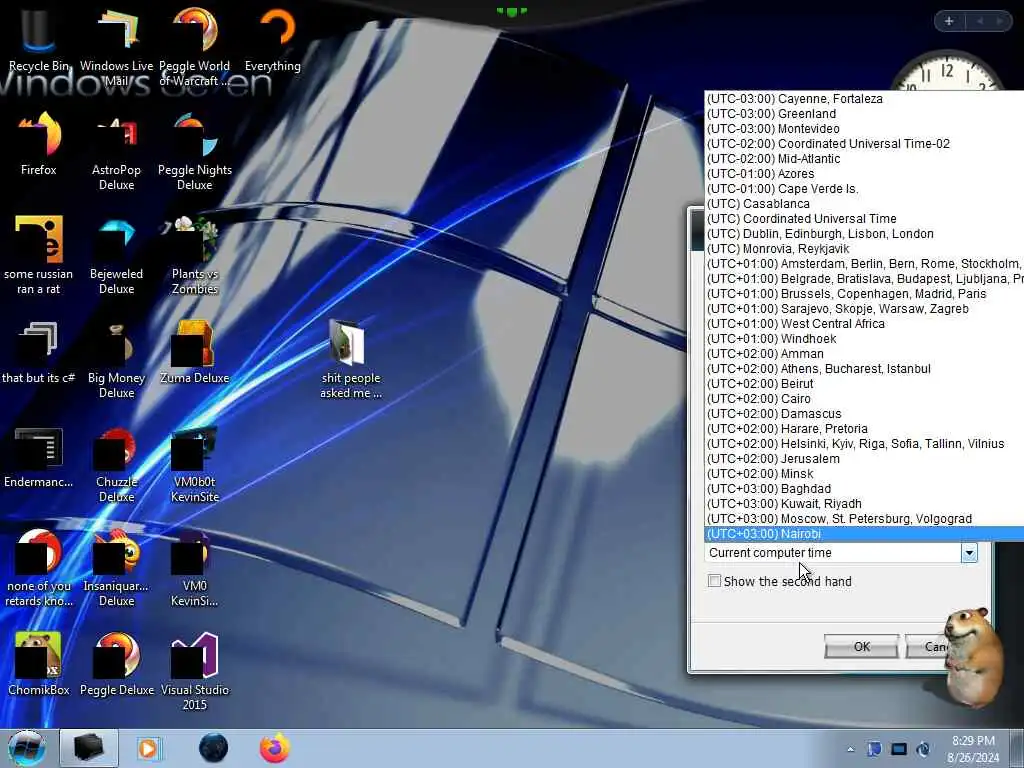The width and height of the screenshot is (1024, 768).
Task: Pick (UTC+02:00) Helsinki, Kyiv, Riga, Sofia
Action: (865, 444)
